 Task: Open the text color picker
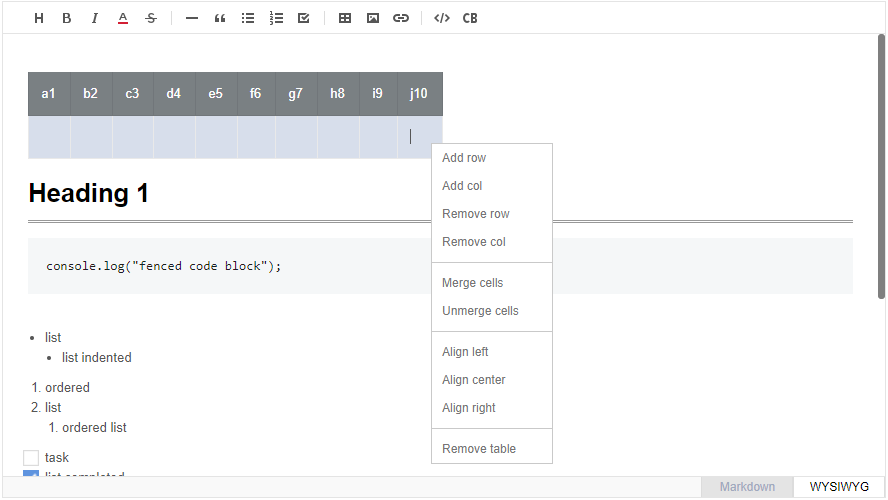click(123, 18)
